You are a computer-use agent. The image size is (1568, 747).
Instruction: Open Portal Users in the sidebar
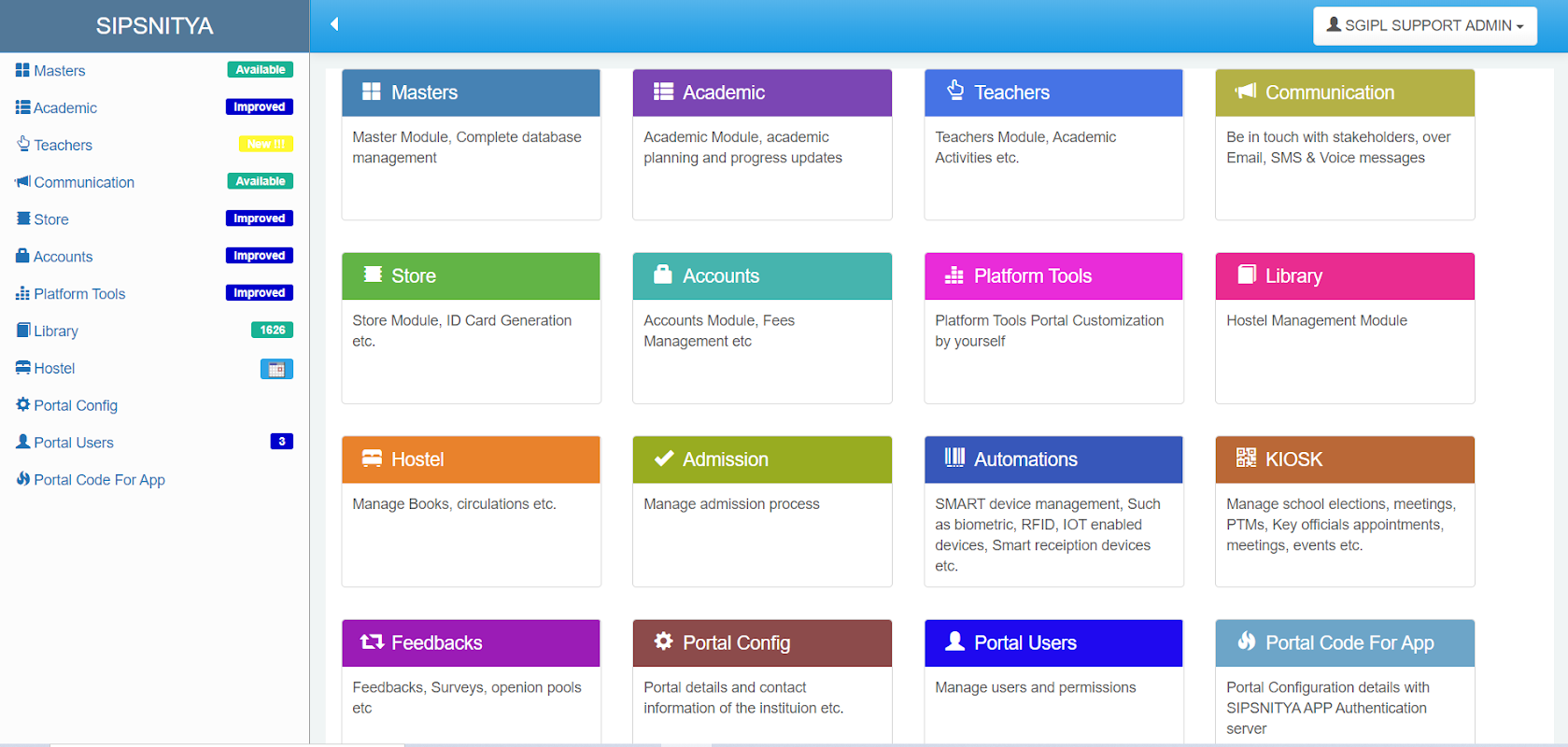pos(74,443)
